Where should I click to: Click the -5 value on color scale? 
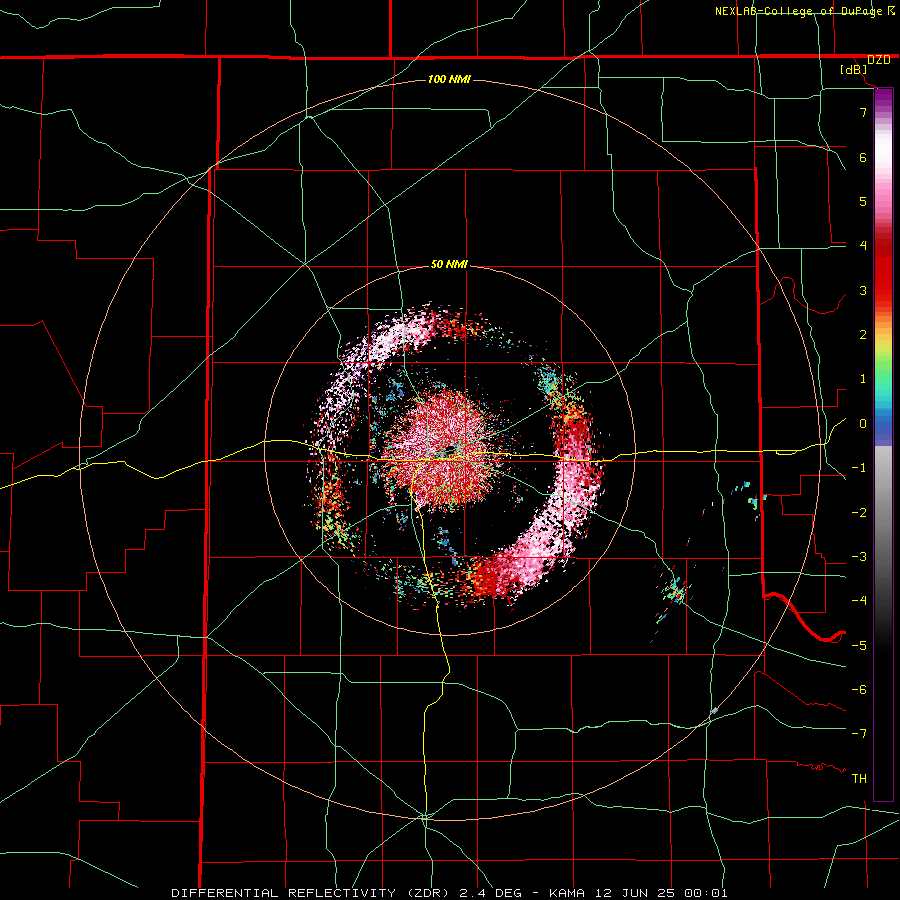point(859,646)
